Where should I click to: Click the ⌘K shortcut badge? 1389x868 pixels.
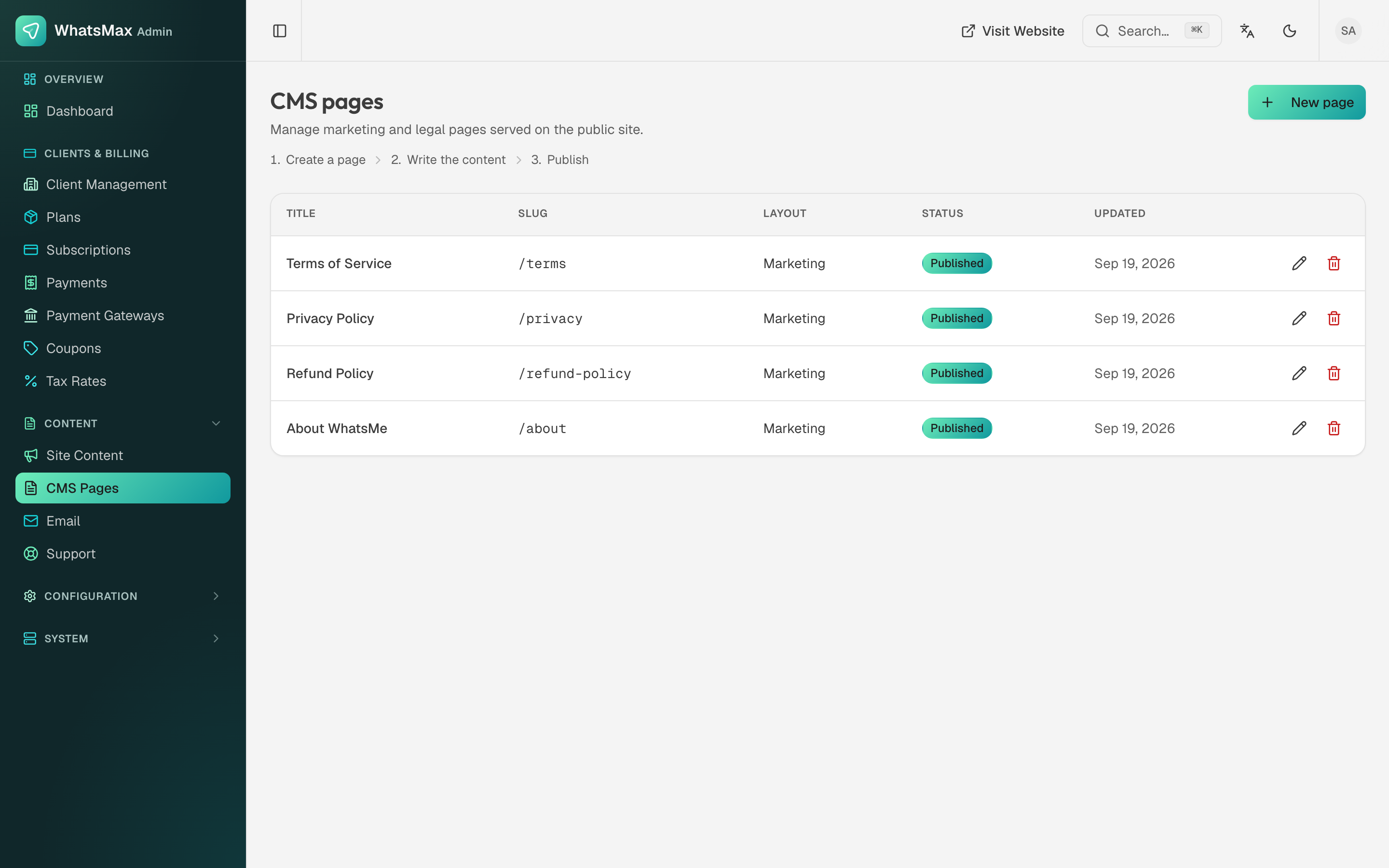1197,30
